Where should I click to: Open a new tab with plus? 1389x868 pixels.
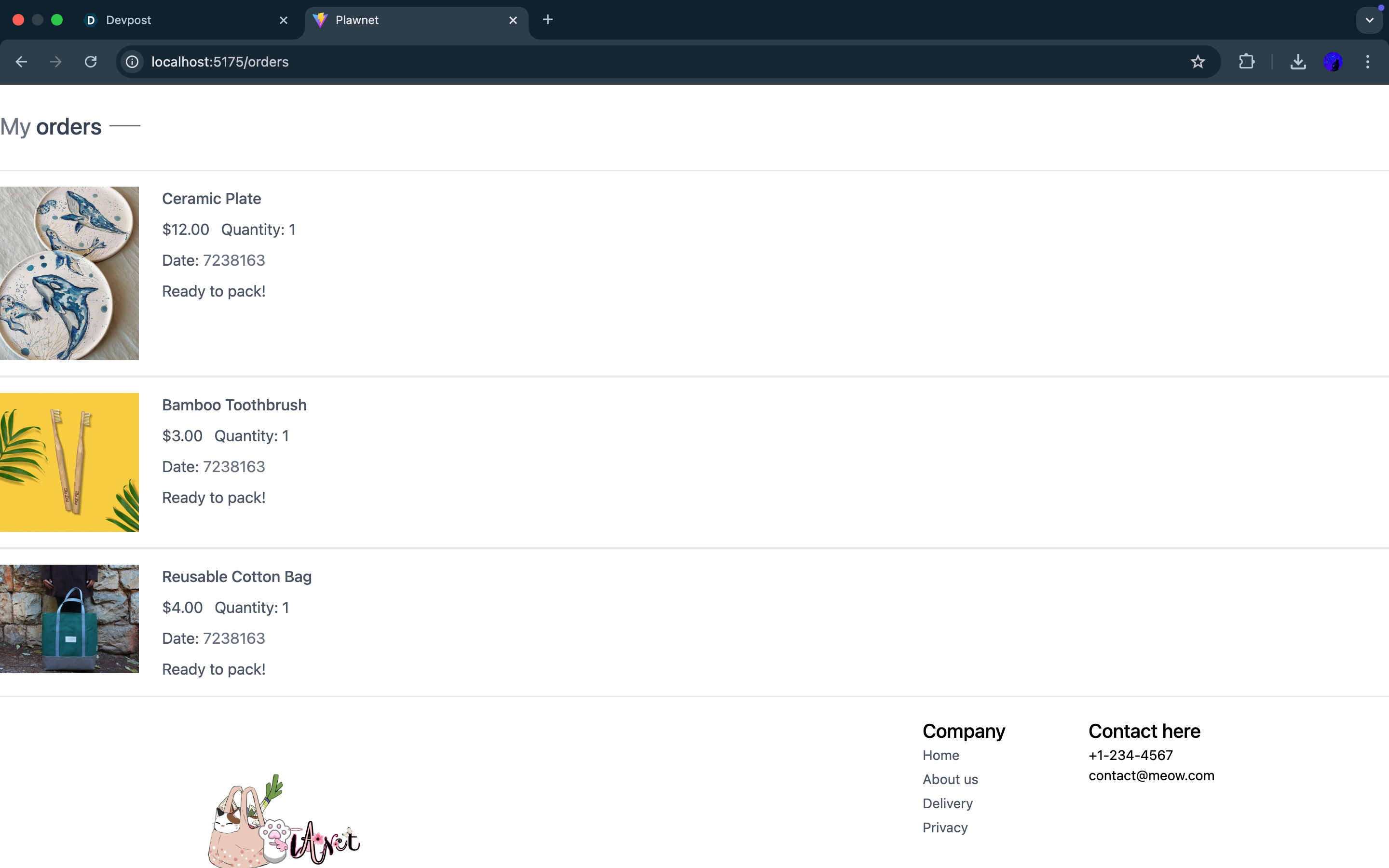[547, 20]
